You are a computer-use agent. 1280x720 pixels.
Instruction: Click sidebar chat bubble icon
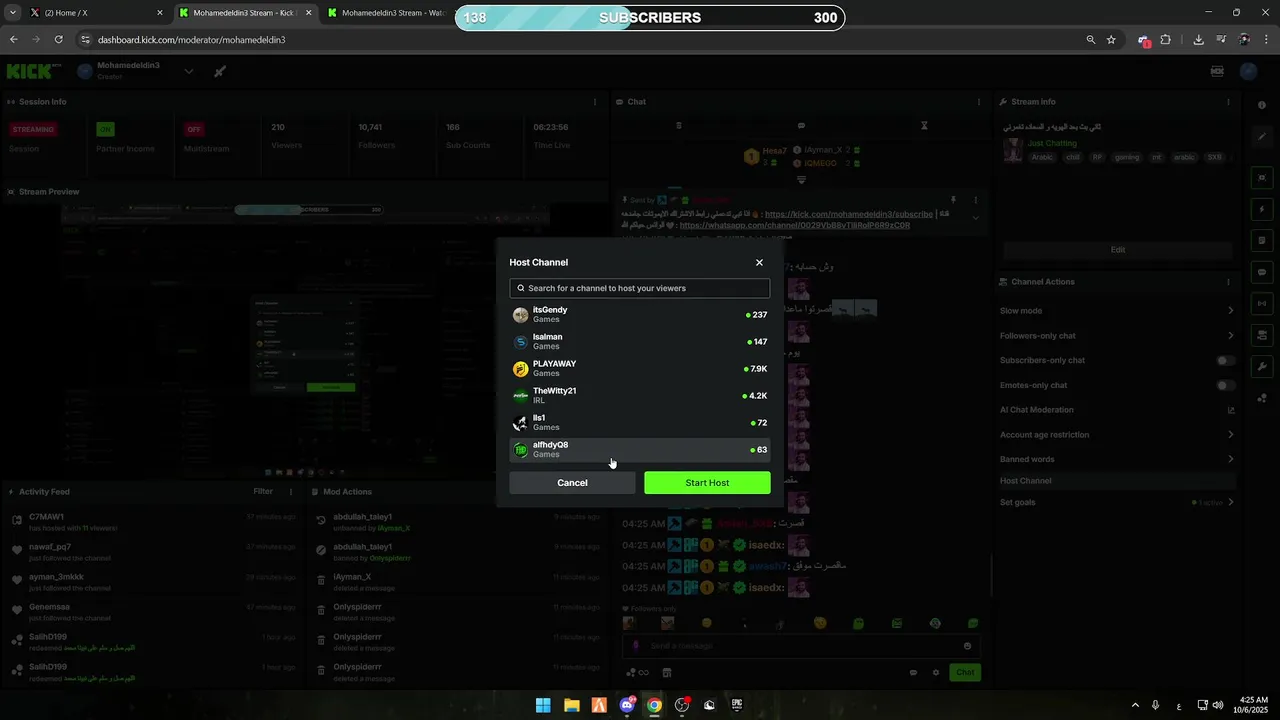(x=1262, y=272)
